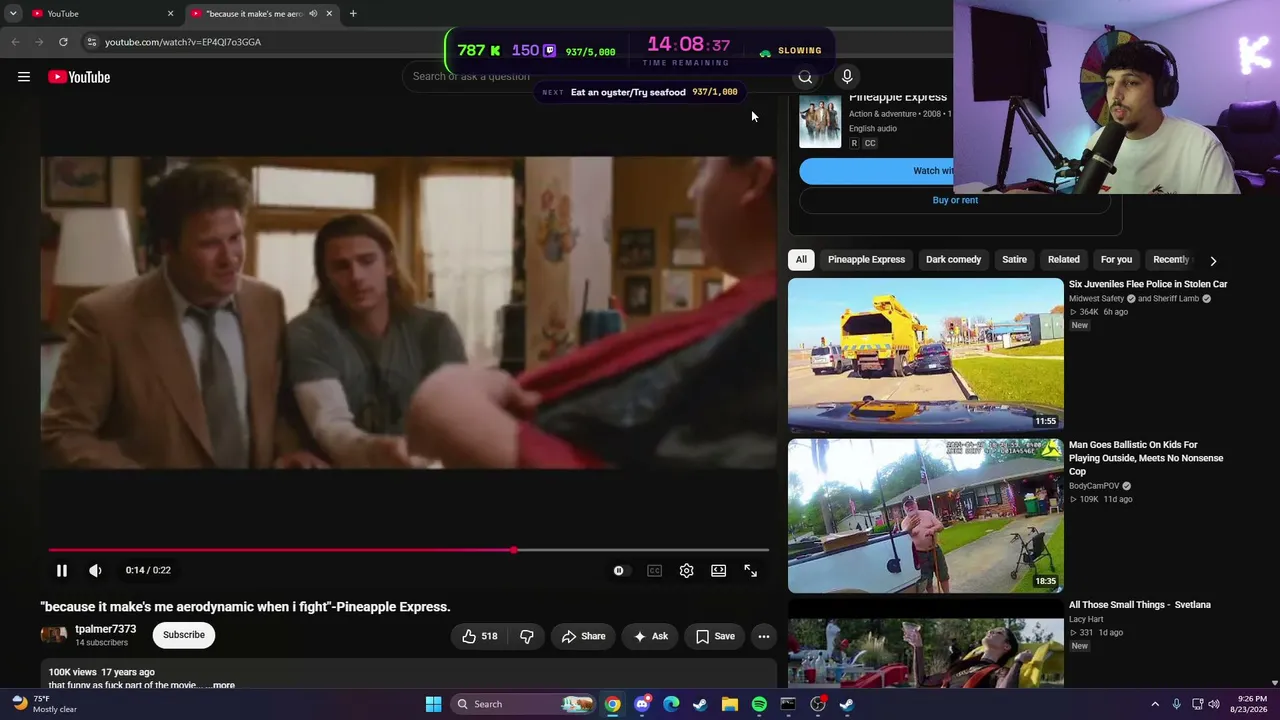The width and height of the screenshot is (1280, 720).
Task: Select the For you filter chip
Action: click(x=1116, y=259)
